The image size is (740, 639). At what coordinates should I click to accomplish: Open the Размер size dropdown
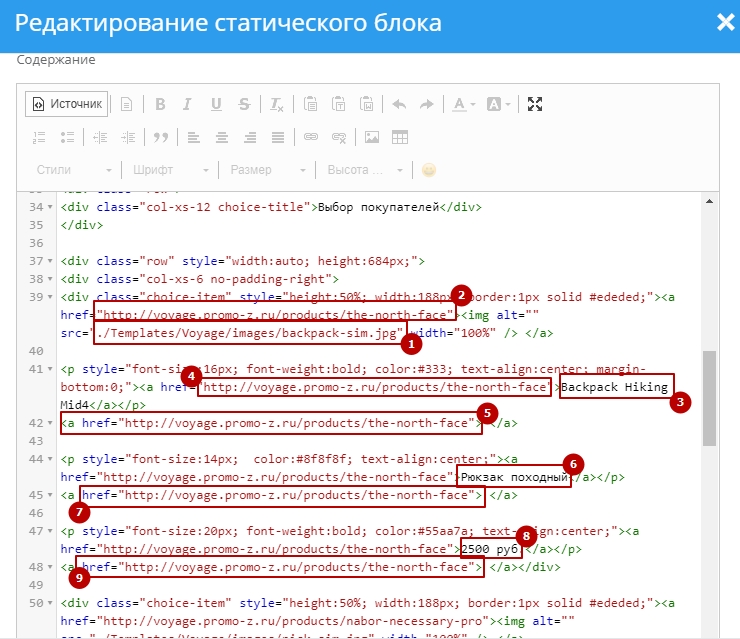tap(262, 170)
